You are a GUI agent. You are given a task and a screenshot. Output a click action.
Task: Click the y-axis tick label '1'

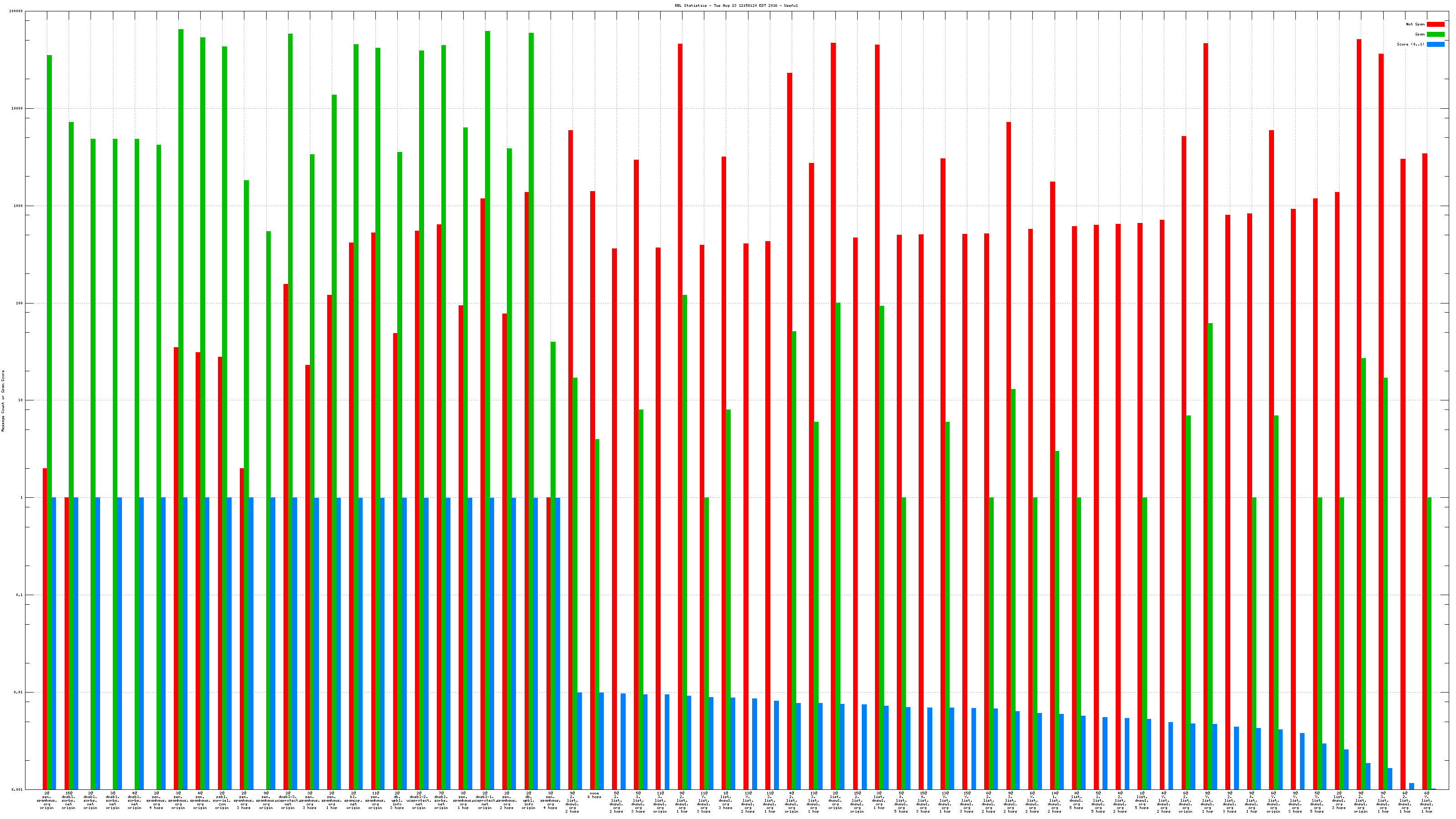[22, 498]
